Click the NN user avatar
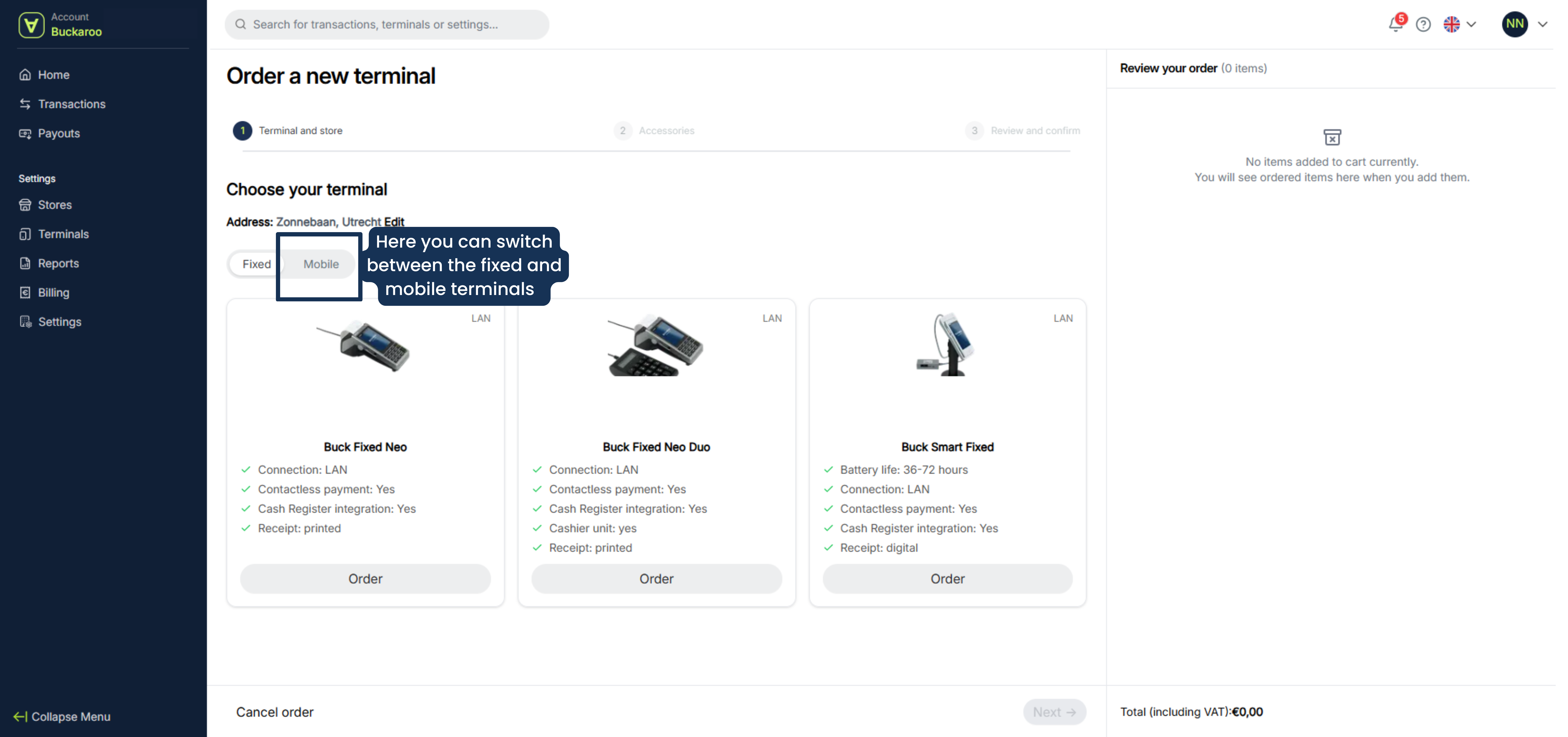Viewport: 1568px width, 737px height. coord(1515,24)
